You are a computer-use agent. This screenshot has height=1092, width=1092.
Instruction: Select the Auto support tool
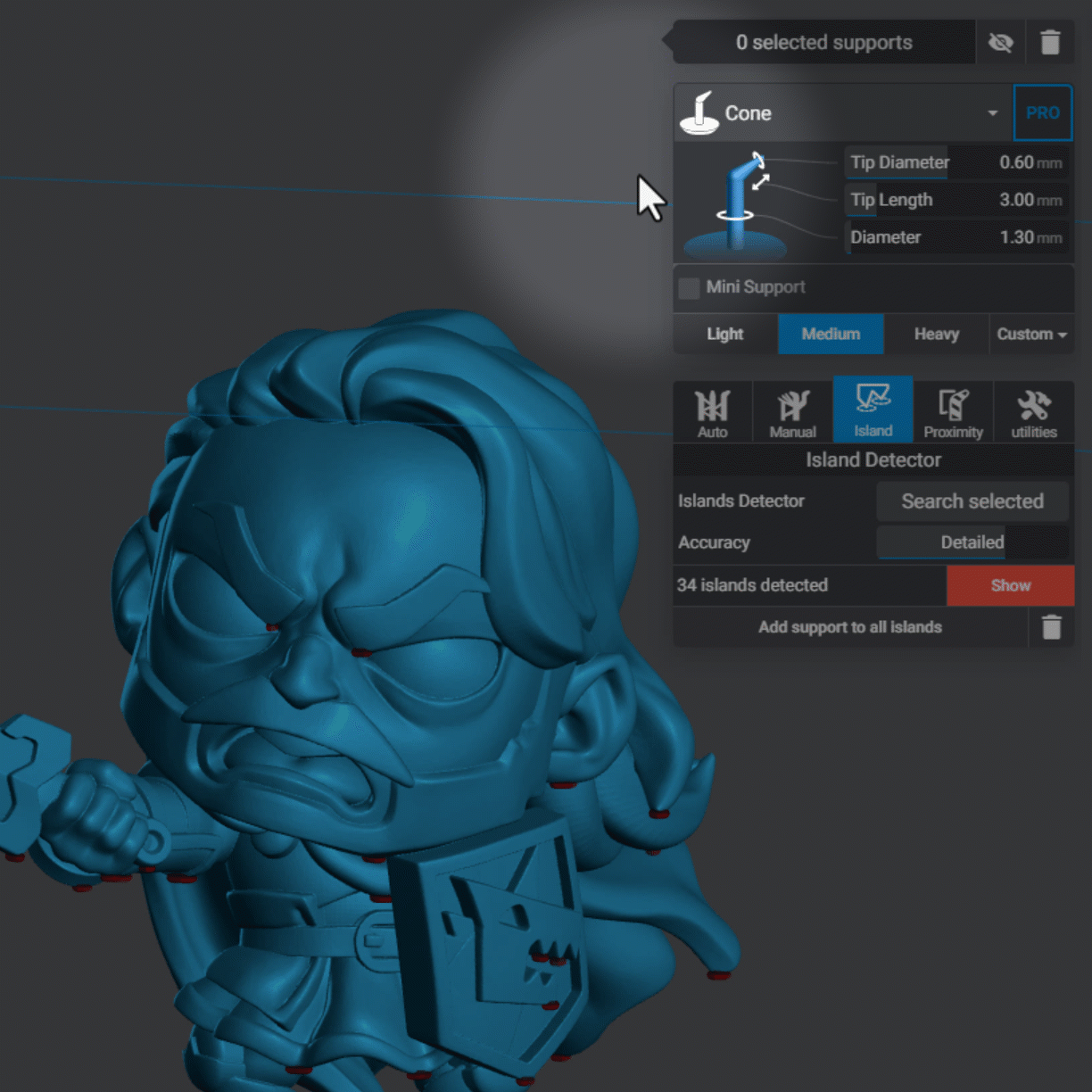pos(712,411)
